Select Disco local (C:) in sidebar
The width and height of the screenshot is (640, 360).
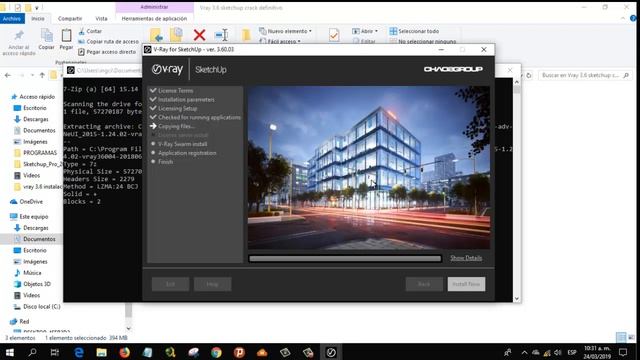pyautogui.click(x=37, y=306)
